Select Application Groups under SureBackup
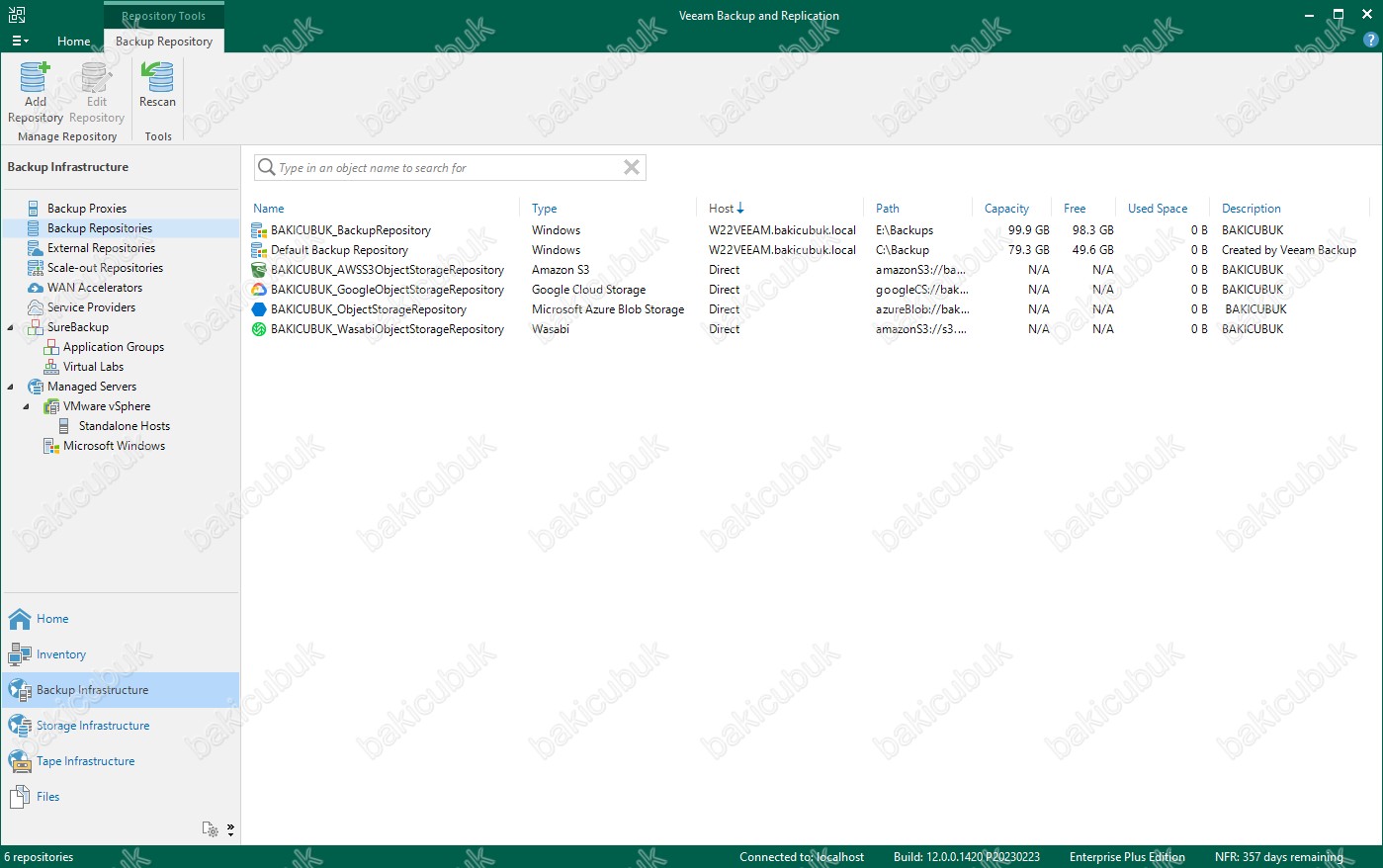 pos(114,347)
